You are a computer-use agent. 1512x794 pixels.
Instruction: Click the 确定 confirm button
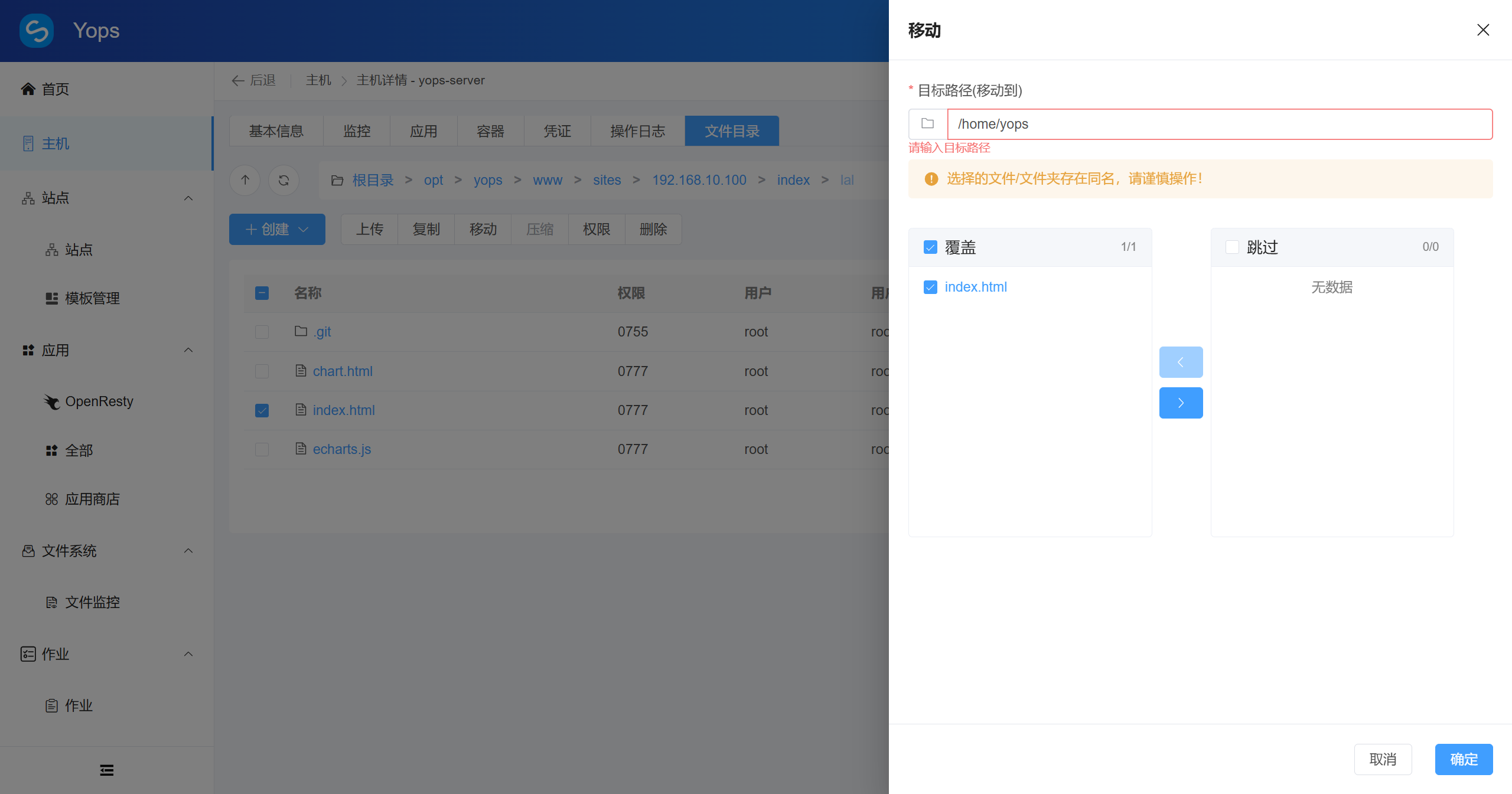pos(1464,759)
